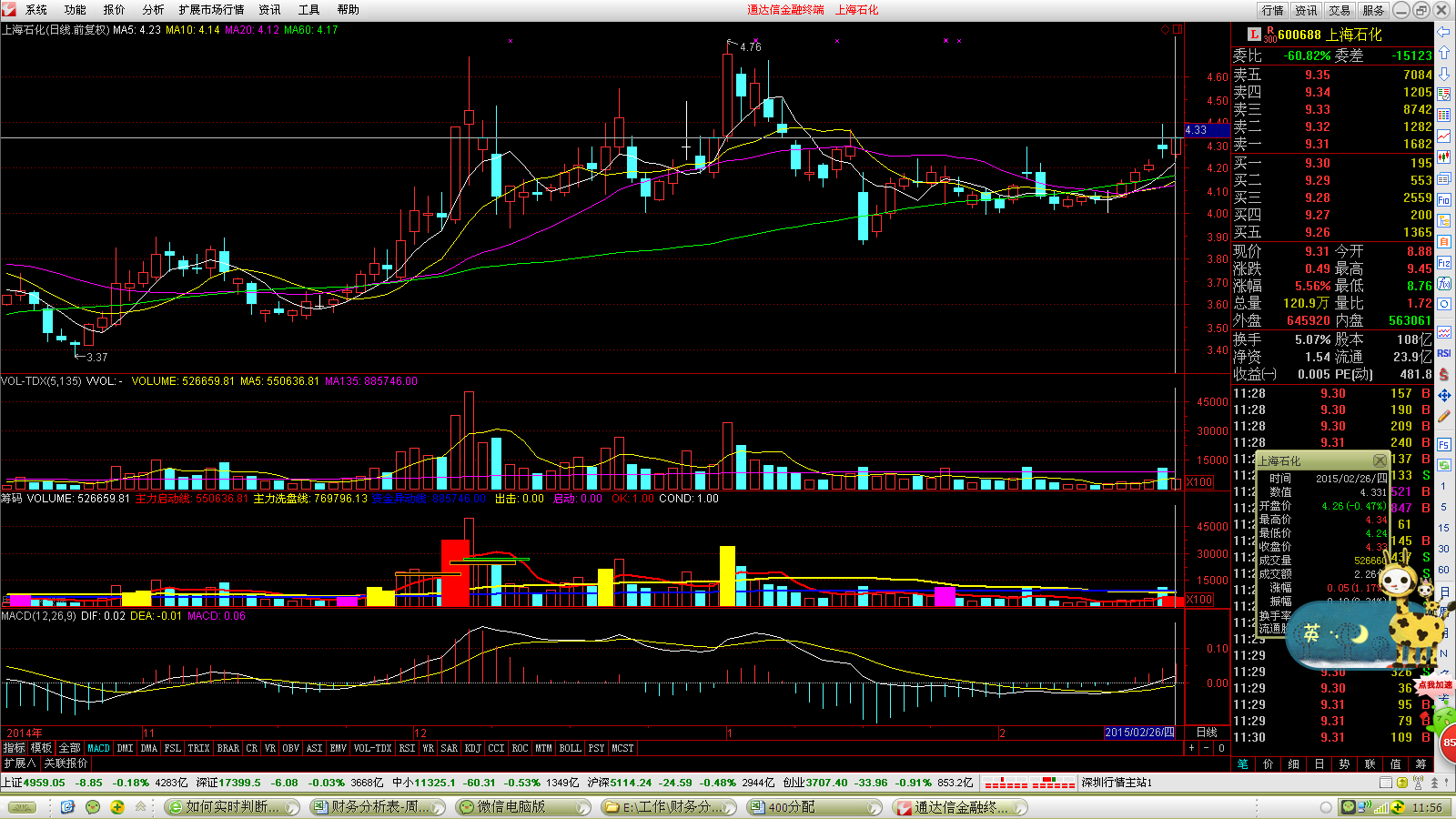Click the 上证 index value in status bar
This screenshot has height=819, width=1456.
tap(44, 783)
